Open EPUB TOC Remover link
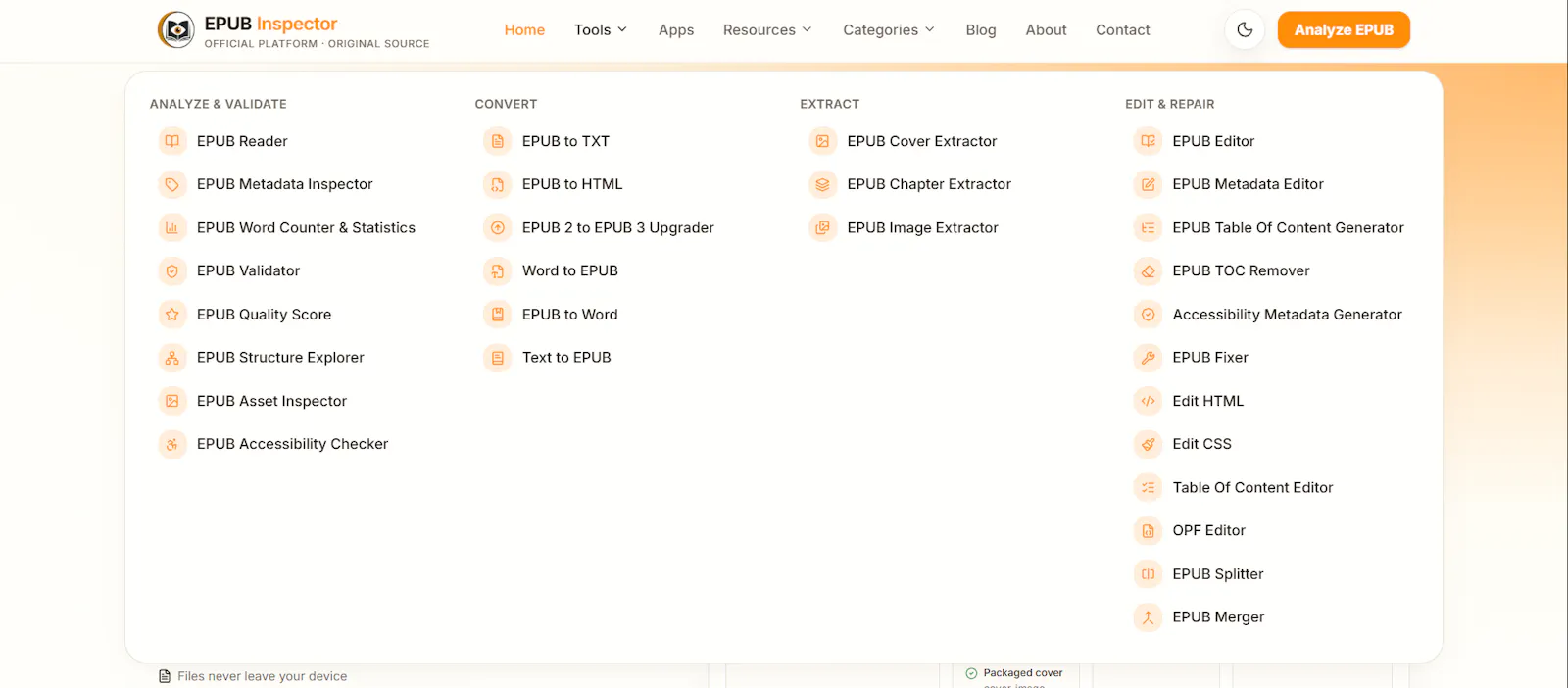Screen dimensions: 1568x688 [1241, 270]
